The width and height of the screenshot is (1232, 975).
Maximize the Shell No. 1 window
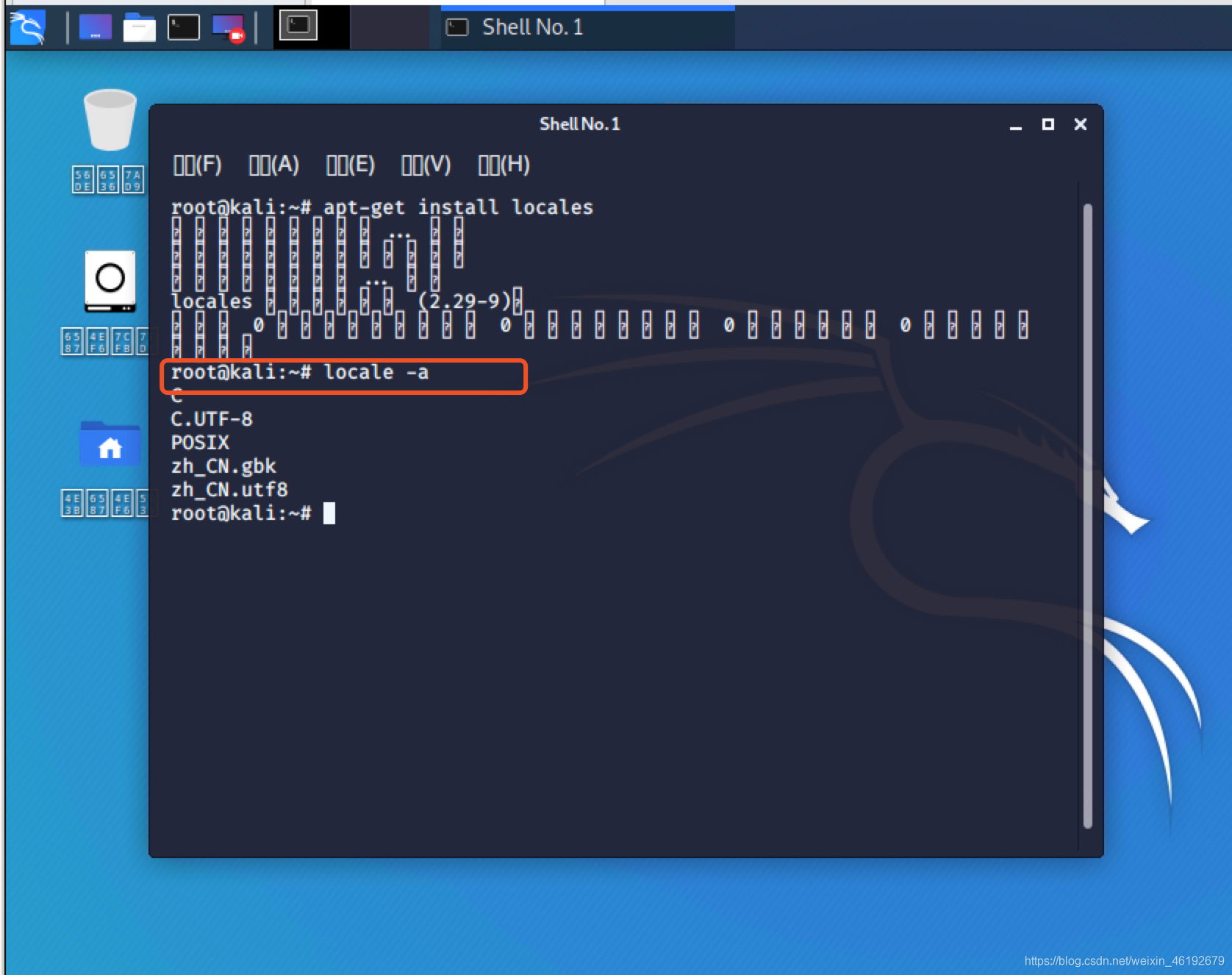coord(1048,124)
